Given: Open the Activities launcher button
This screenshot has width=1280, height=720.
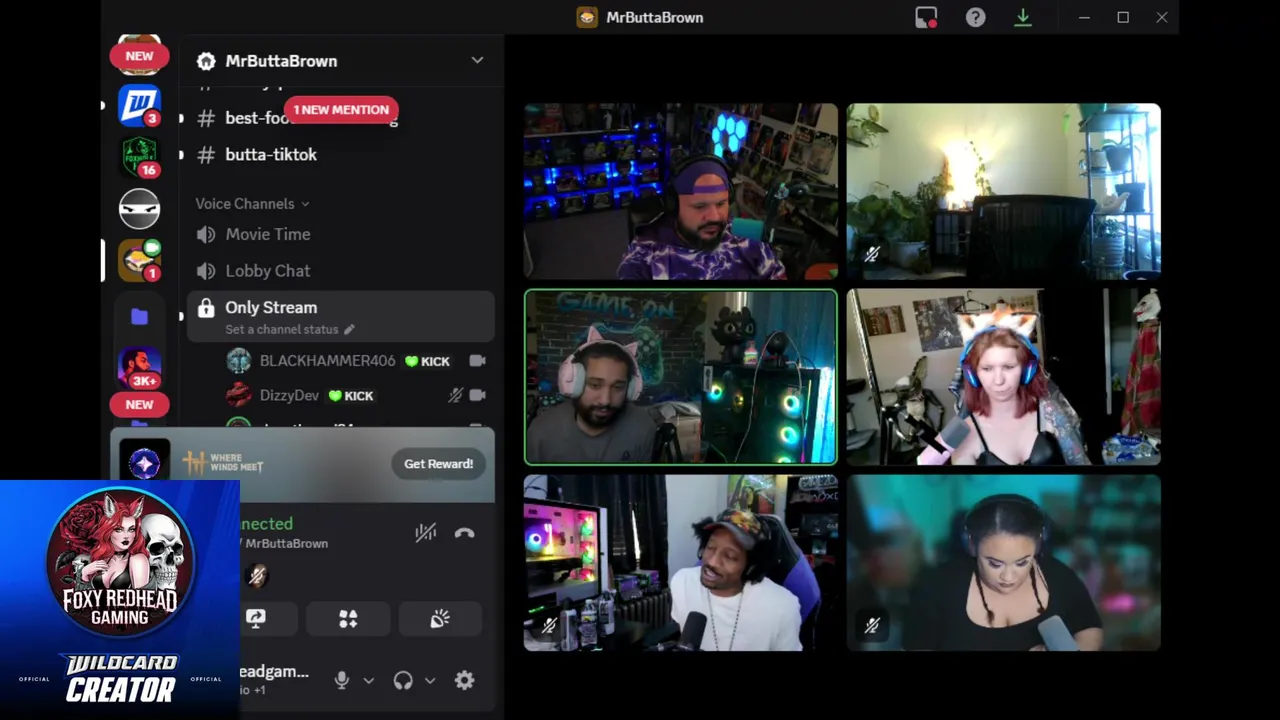Looking at the screenshot, I should (x=348, y=619).
